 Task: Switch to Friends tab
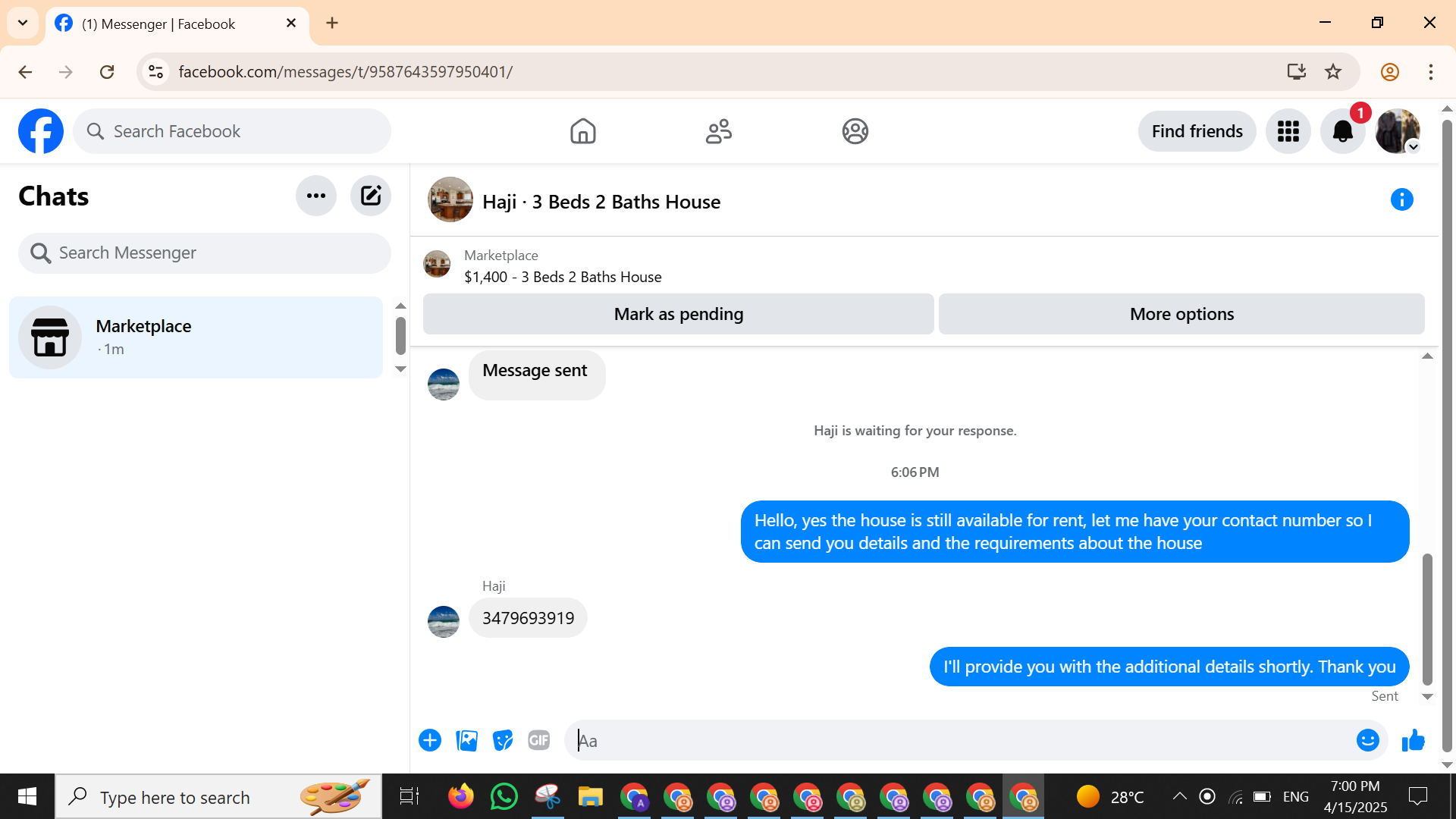[x=718, y=131]
